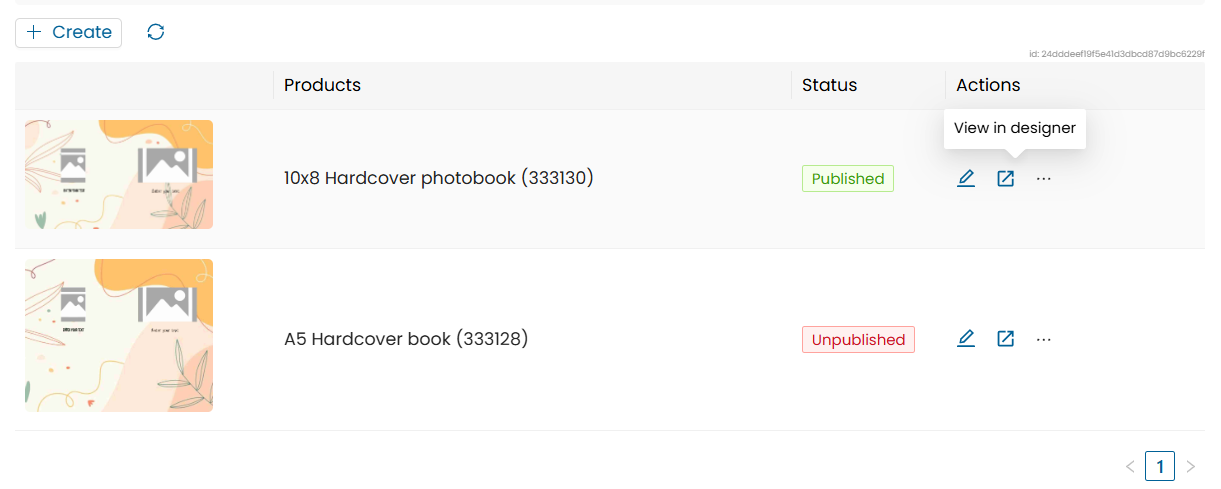This screenshot has width=1221, height=489.
Task: Click the 10x8 Hardcover photobook (333130) name
Action: click(x=438, y=179)
